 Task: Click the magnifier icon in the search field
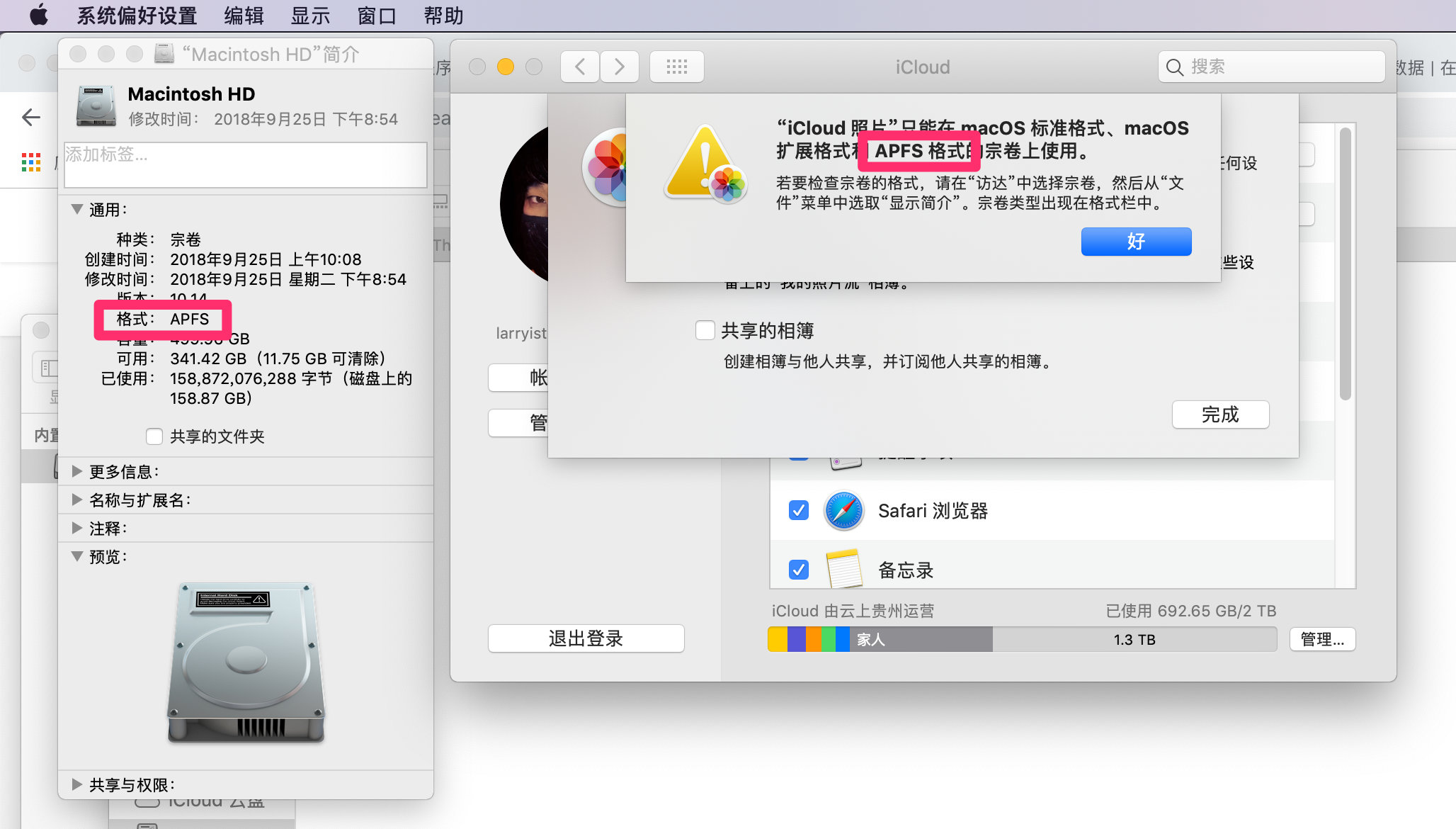point(1175,67)
